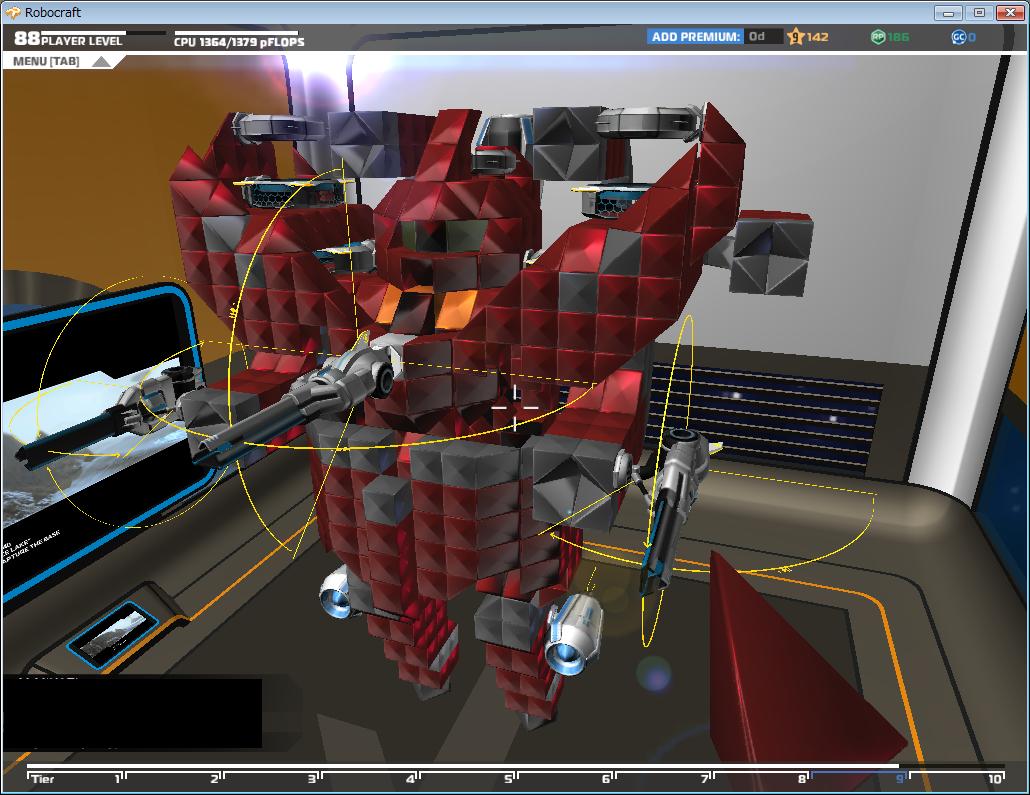The width and height of the screenshot is (1030, 795).
Task: Click the center crosshair on the robot
Action: click(x=515, y=407)
